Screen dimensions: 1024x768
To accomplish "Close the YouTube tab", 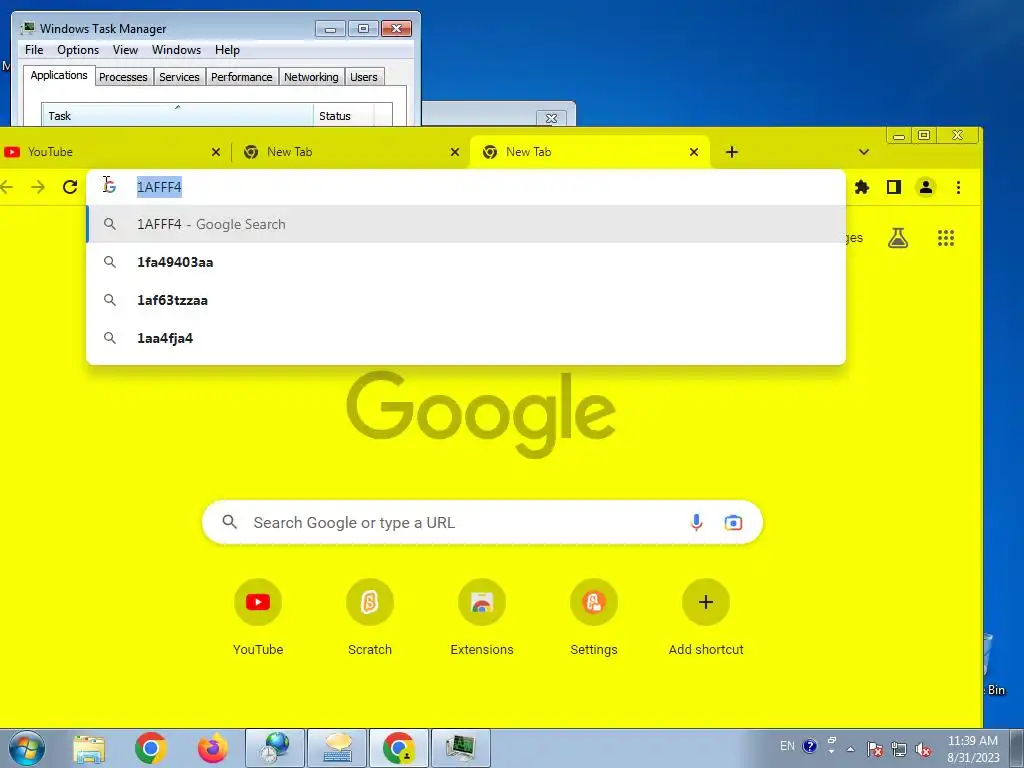I will pos(216,152).
